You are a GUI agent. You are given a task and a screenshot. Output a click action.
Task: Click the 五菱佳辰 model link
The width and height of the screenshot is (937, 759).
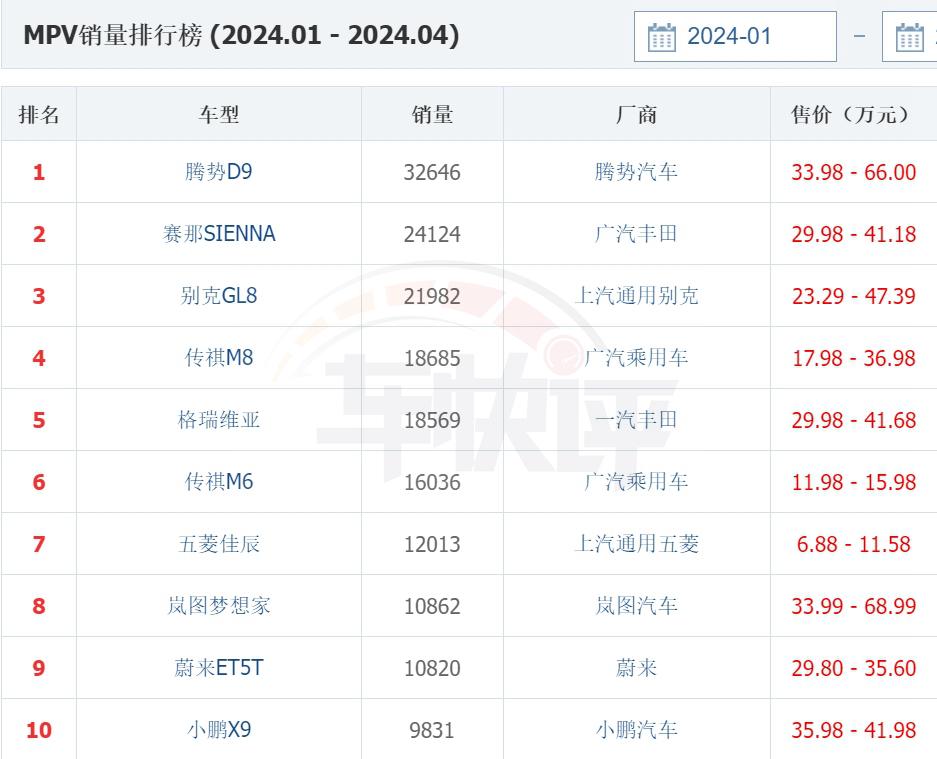pyautogui.click(x=219, y=544)
